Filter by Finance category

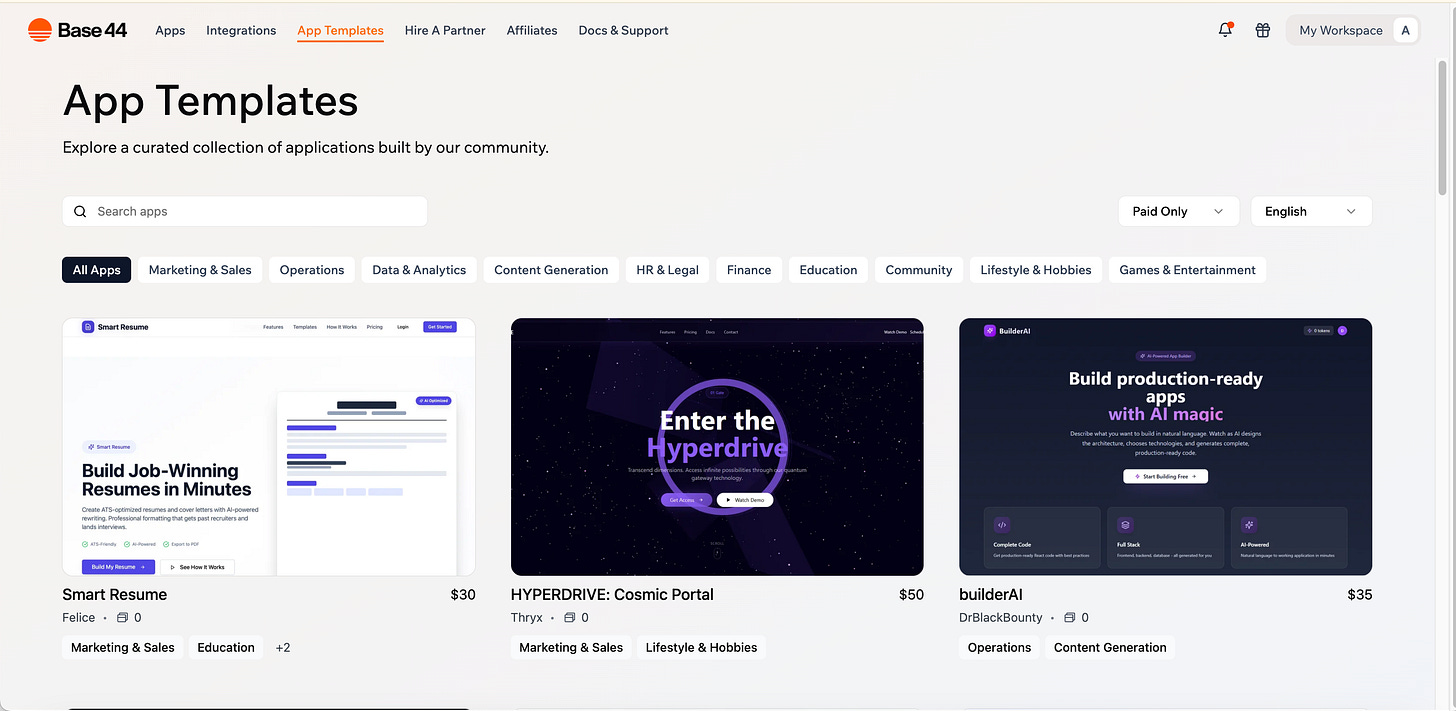pos(749,270)
